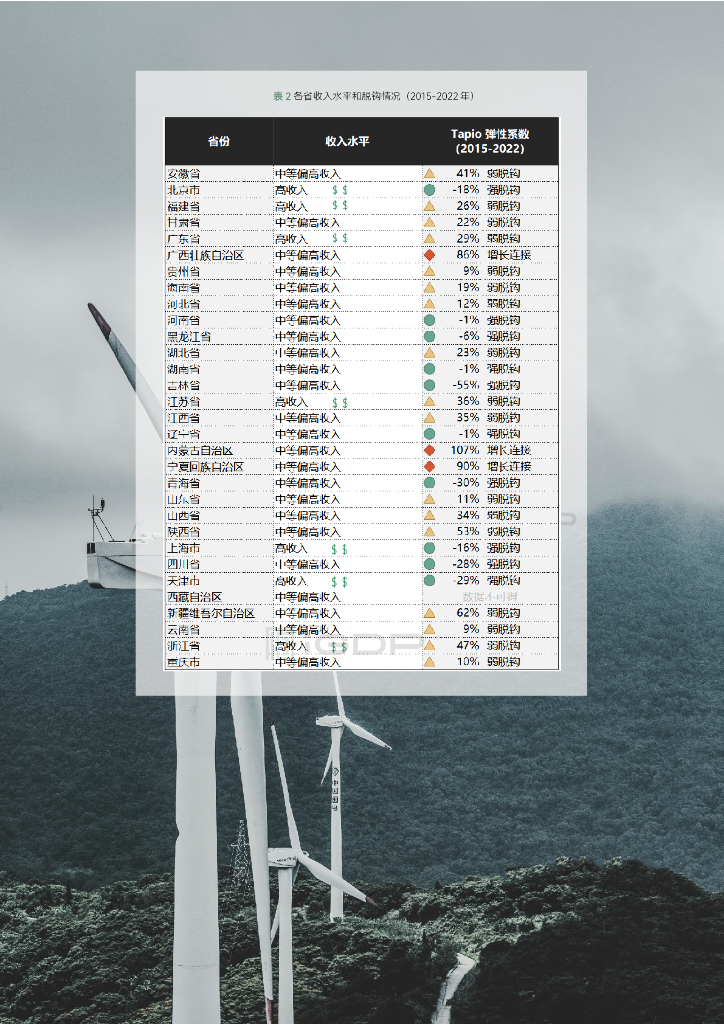Screen dimensions: 724x1024
Task: Click the yellow triangle in 江西省 row
Action: point(429,418)
